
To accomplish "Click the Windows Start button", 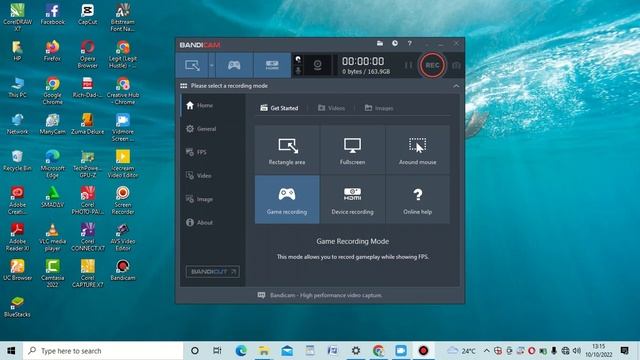I will point(11,351).
